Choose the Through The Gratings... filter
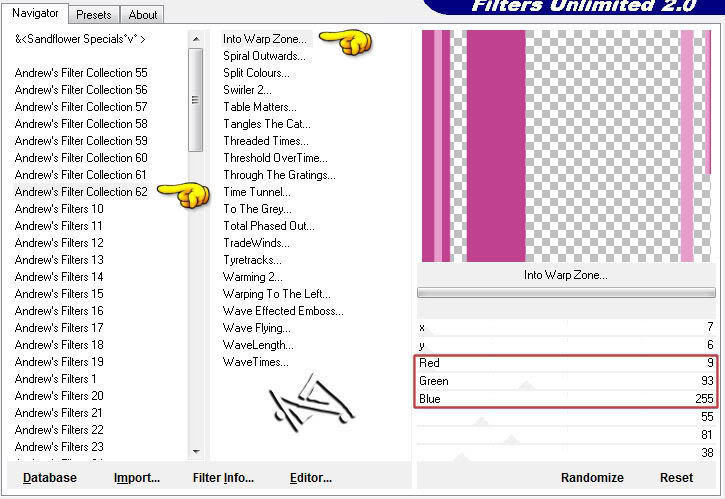Viewport: 725px width, 499px height. pos(279,175)
